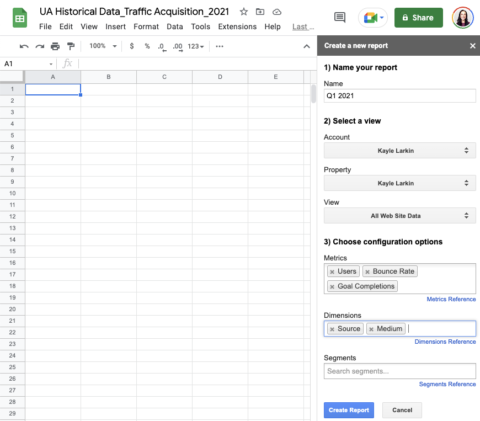Screen dimensions: 480x421
Task: Remove the Goal Completions metric tag
Action: (x=332, y=286)
